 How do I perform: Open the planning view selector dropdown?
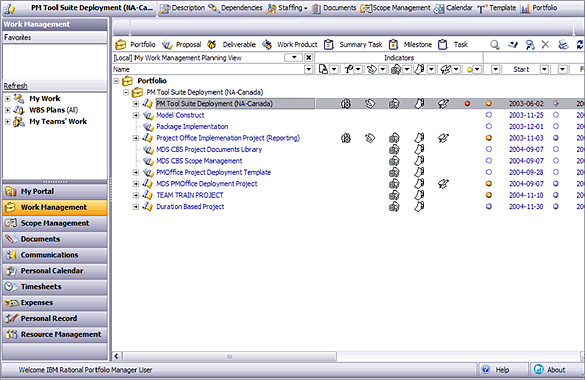293,57
